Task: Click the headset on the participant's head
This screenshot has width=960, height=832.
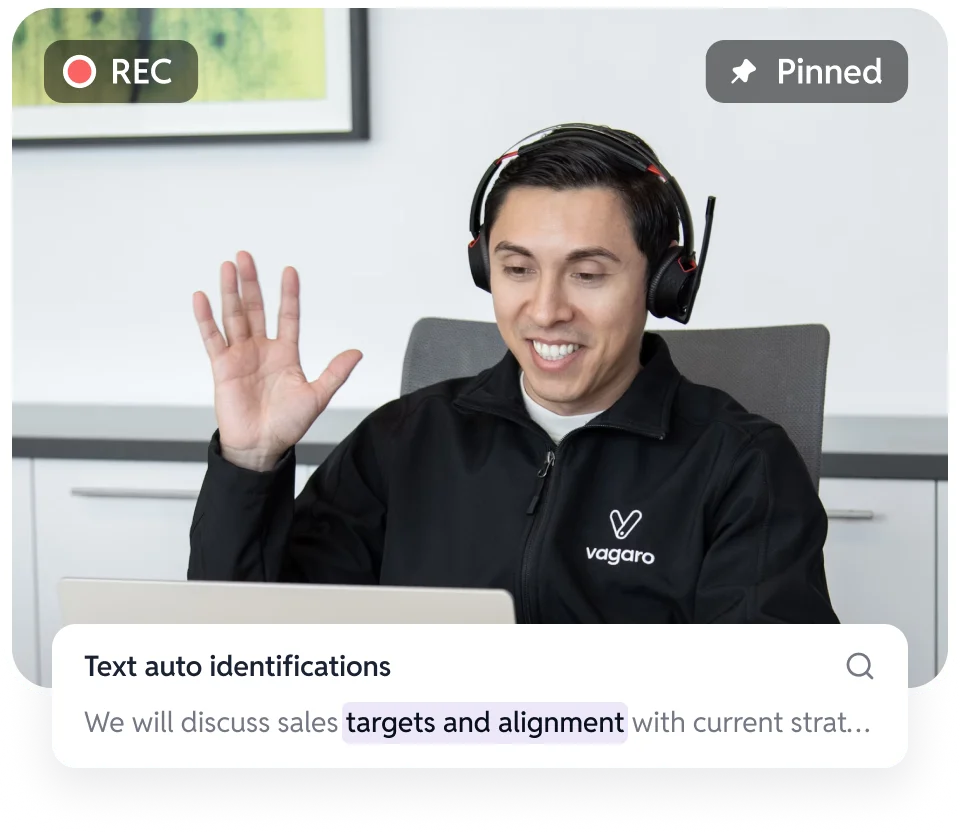Action: pos(580,150)
